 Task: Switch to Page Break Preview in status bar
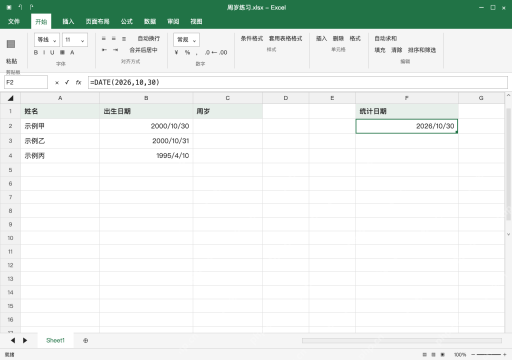click(443, 355)
